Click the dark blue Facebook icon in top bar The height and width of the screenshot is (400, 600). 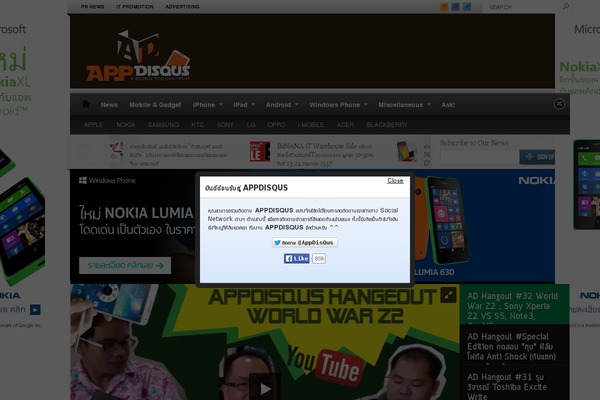(455, 7)
